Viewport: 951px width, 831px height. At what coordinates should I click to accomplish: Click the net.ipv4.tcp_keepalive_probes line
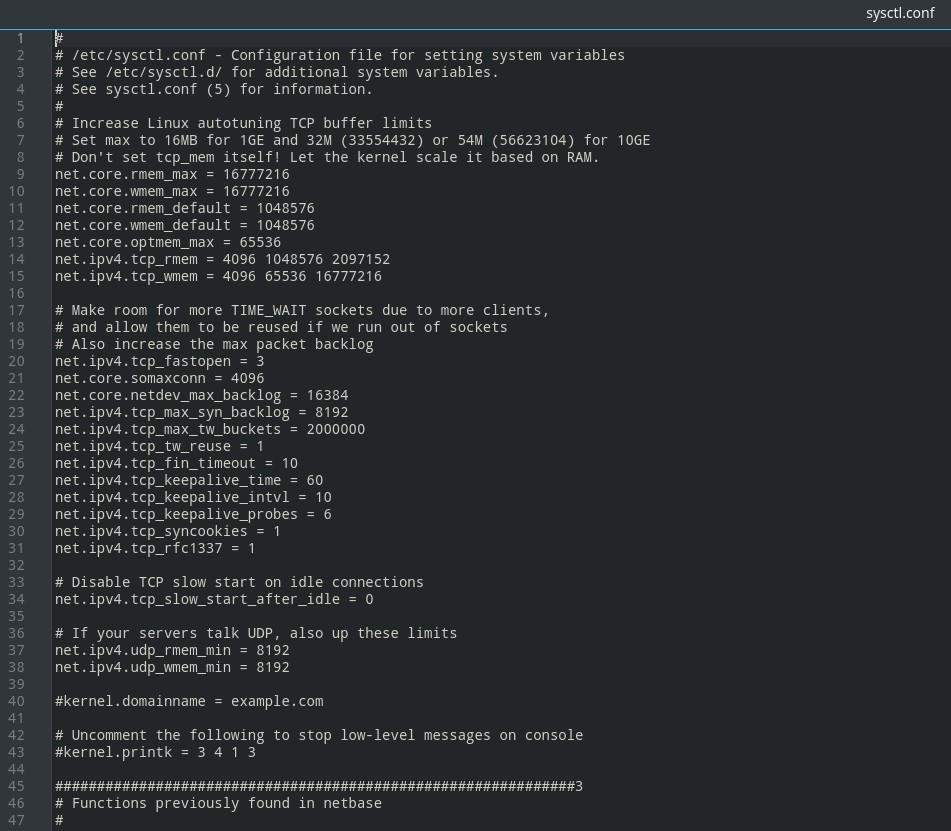[193, 514]
